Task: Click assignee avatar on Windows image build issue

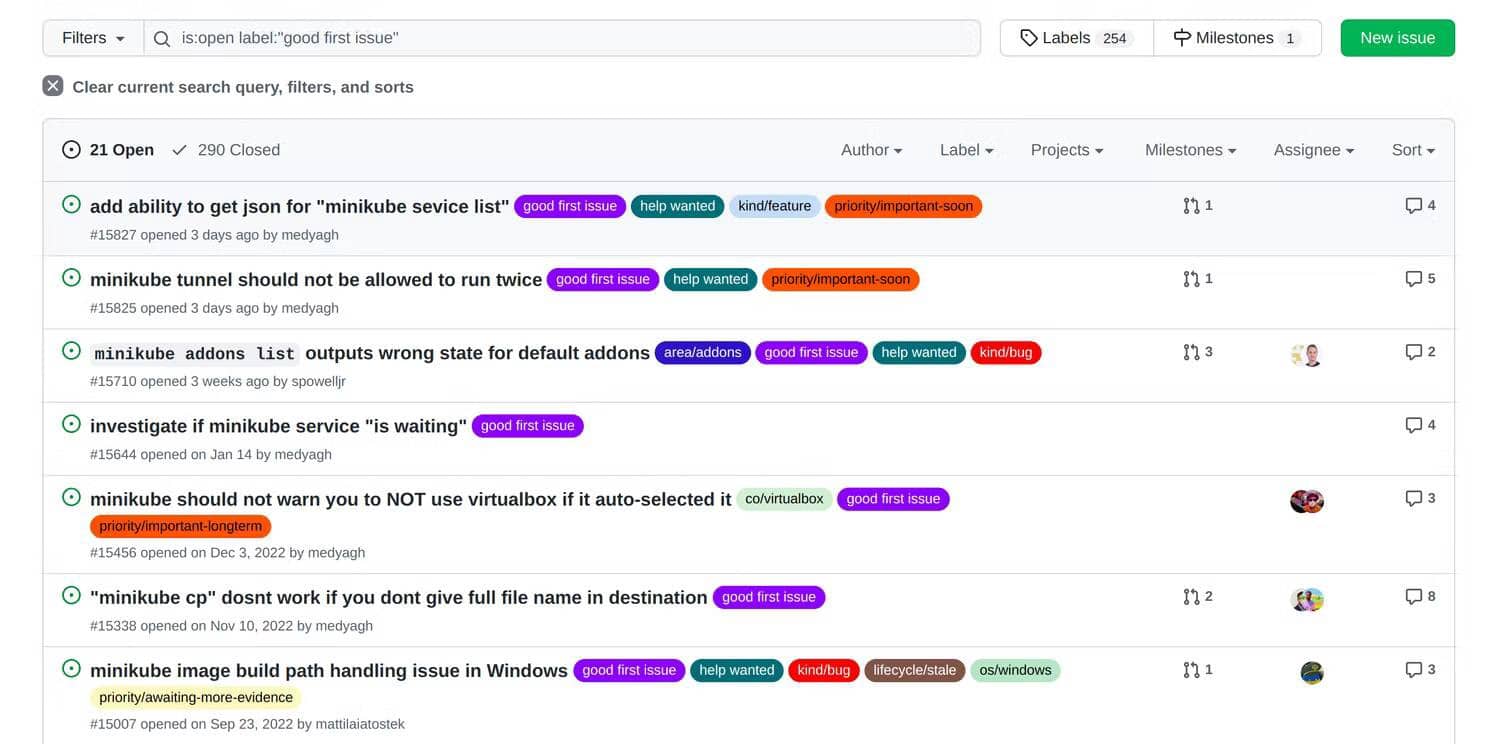Action: click(x=1312, y=672)
